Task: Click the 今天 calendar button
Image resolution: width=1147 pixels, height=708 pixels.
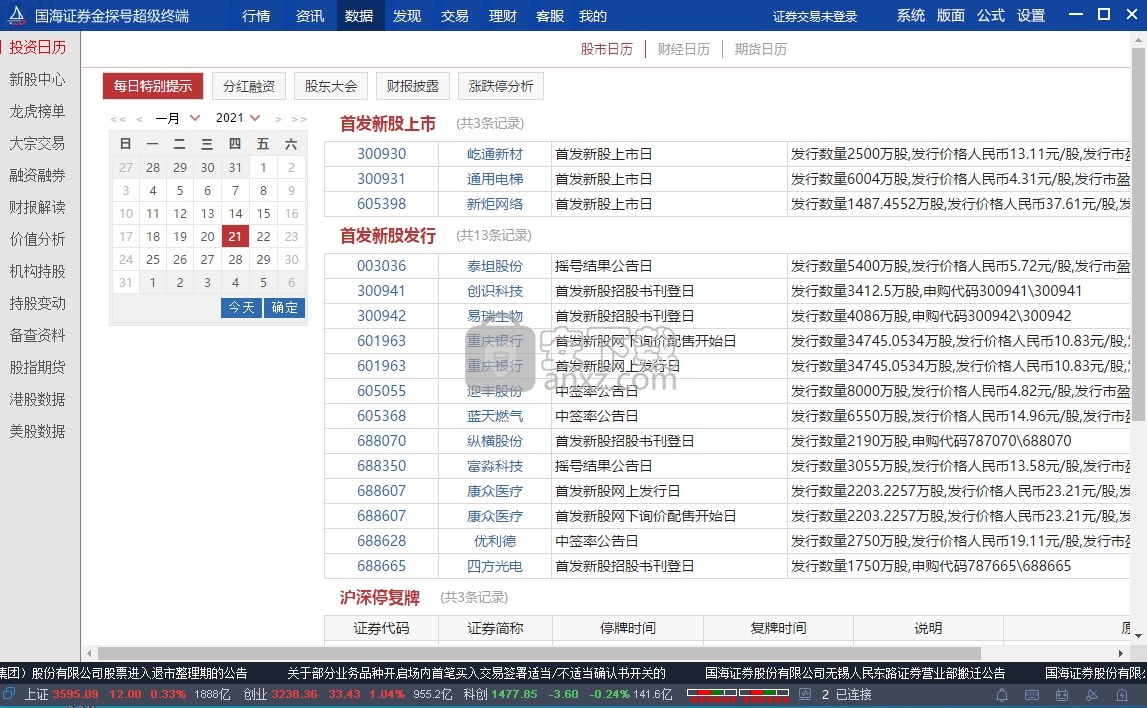Action: click(241, 307)
